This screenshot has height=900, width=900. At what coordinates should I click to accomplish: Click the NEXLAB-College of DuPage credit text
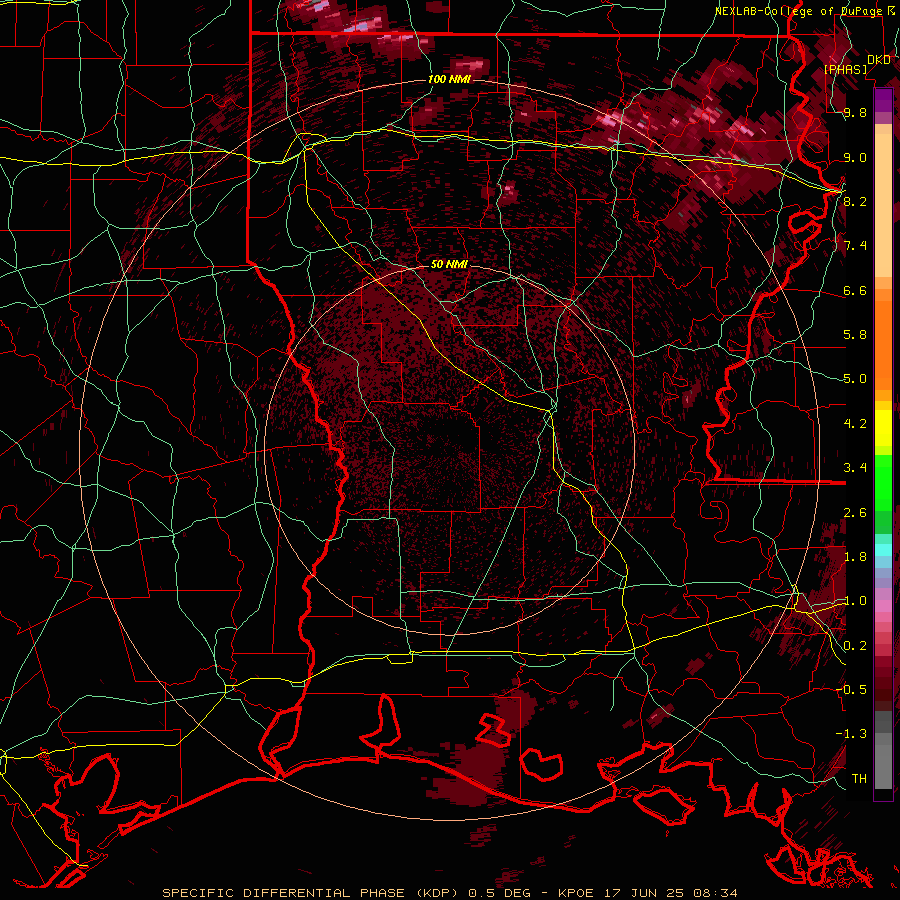point(798,11)
